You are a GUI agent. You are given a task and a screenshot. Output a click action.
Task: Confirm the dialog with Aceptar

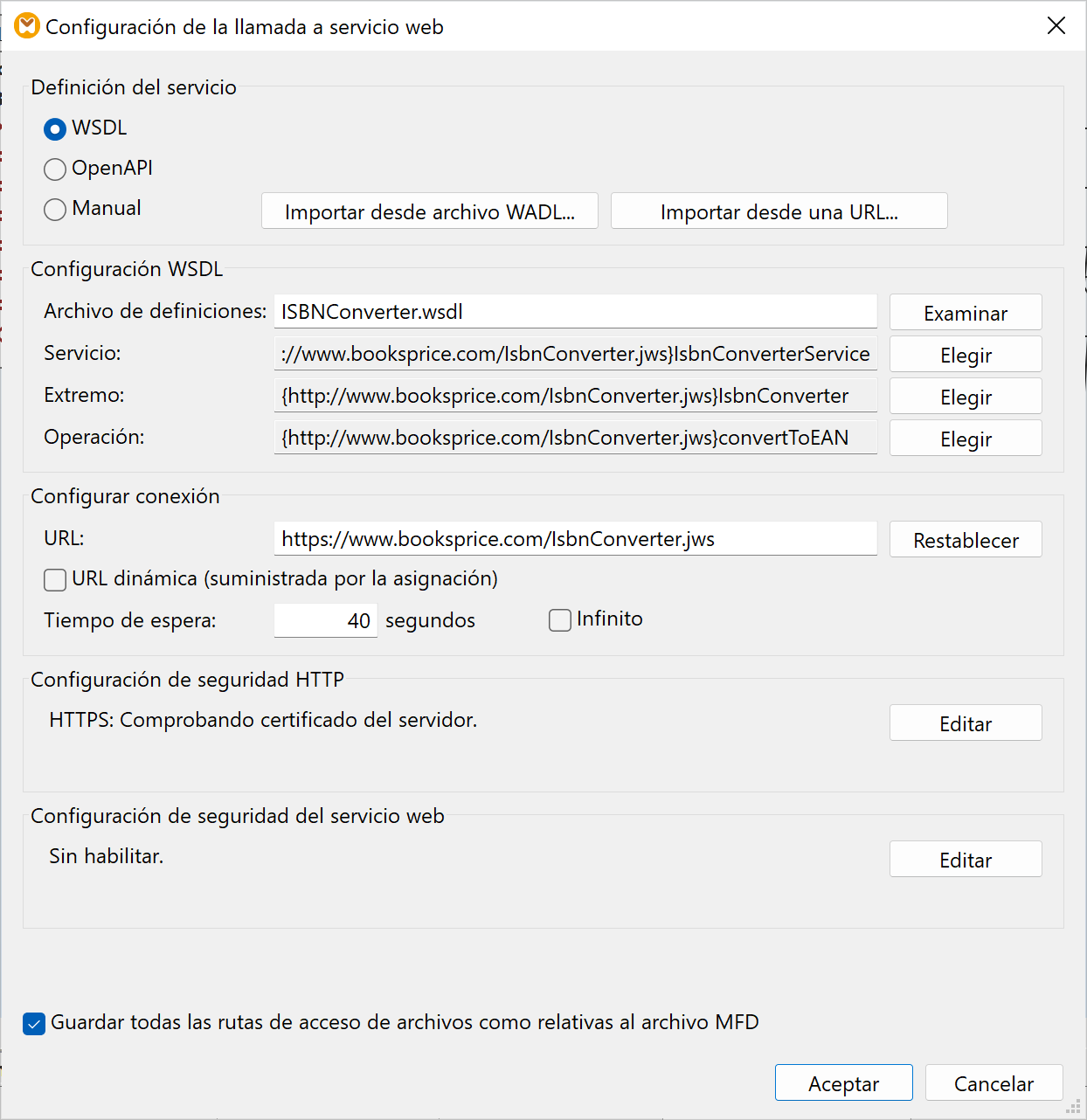[x=843, y=1083]
